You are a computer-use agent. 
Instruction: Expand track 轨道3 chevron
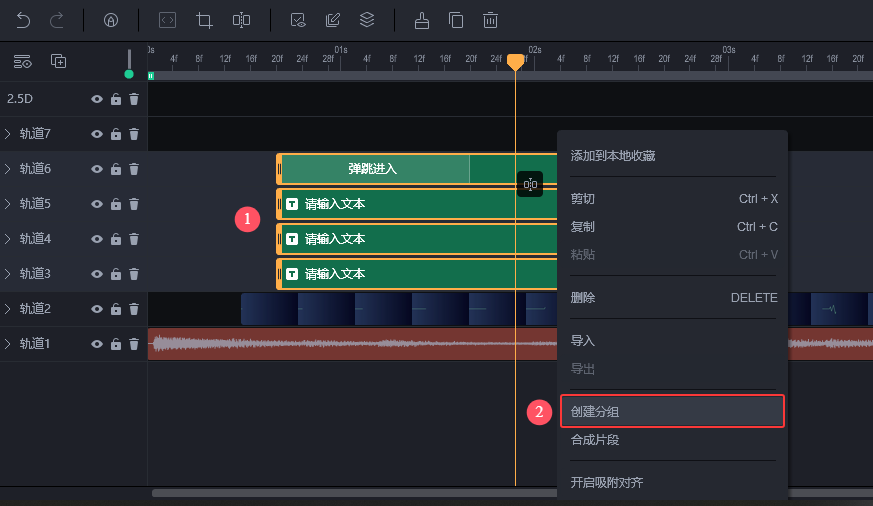(x=8, y=274)
